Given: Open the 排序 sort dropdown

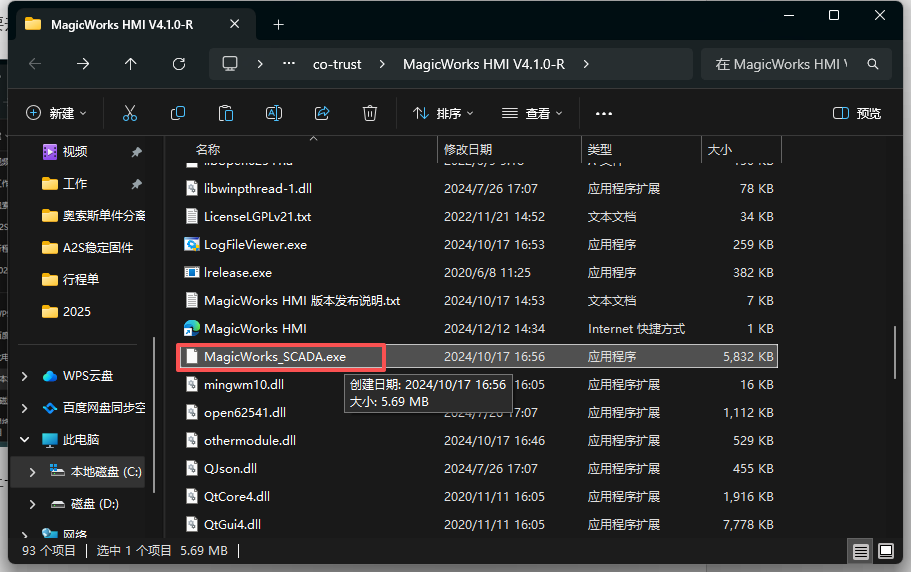Looking at the screenshot, I should tap(443, 113).
